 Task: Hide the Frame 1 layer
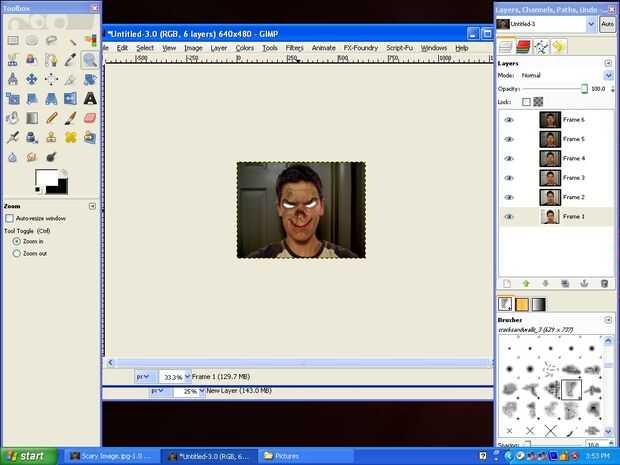[509, 217]
